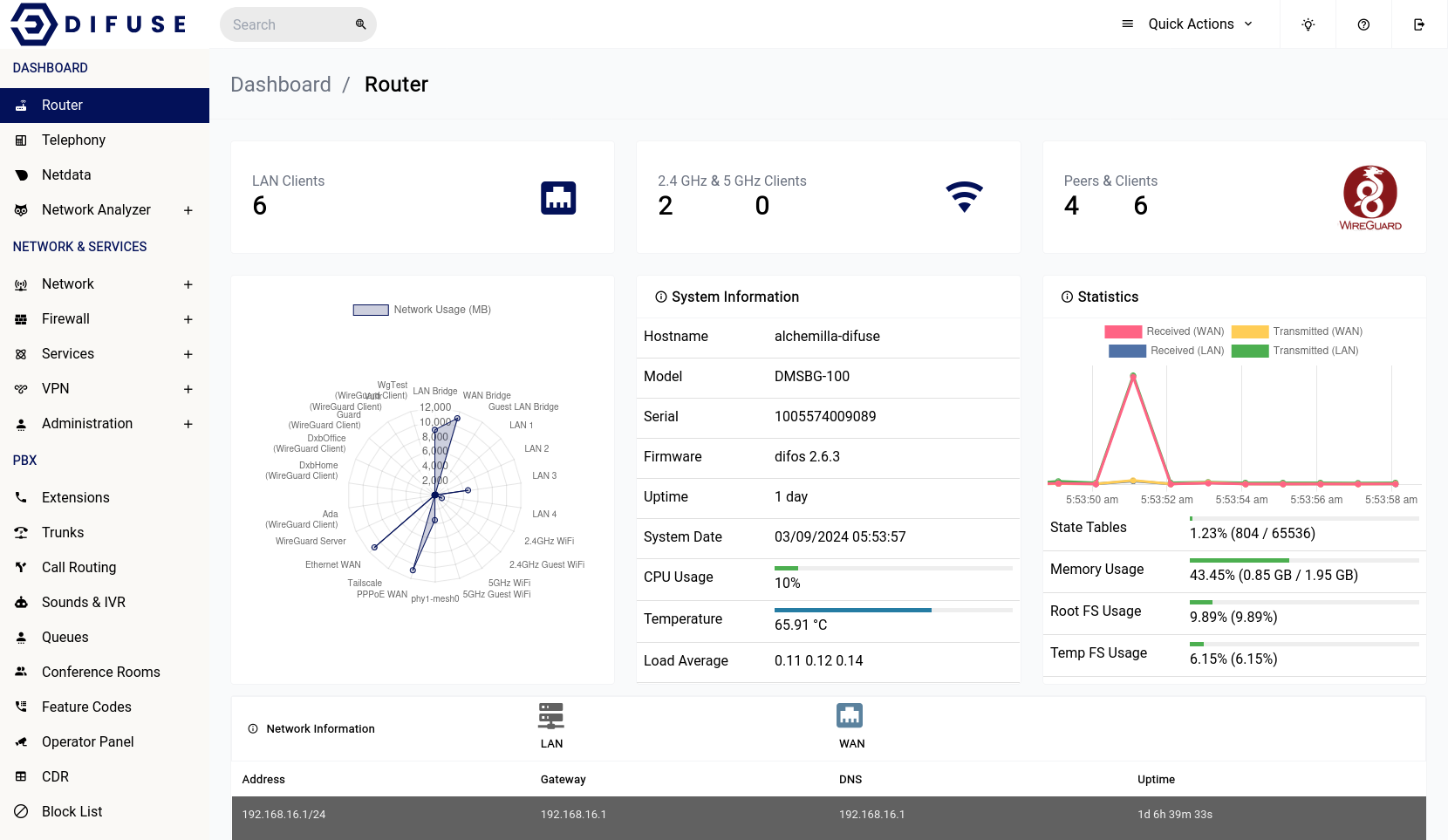Screen dimensions: 1448x840
Task: Expand the Services submenu plus
Action: point(188,354)
